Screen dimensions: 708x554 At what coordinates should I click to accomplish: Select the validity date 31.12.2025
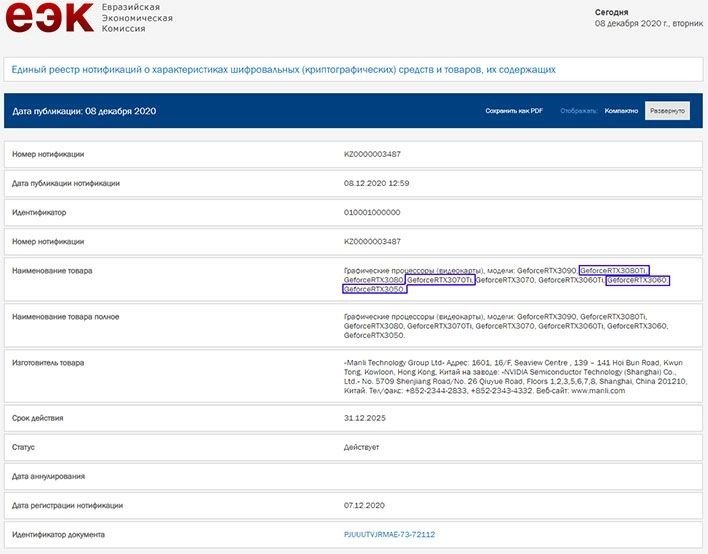click(x=364, y=418)
